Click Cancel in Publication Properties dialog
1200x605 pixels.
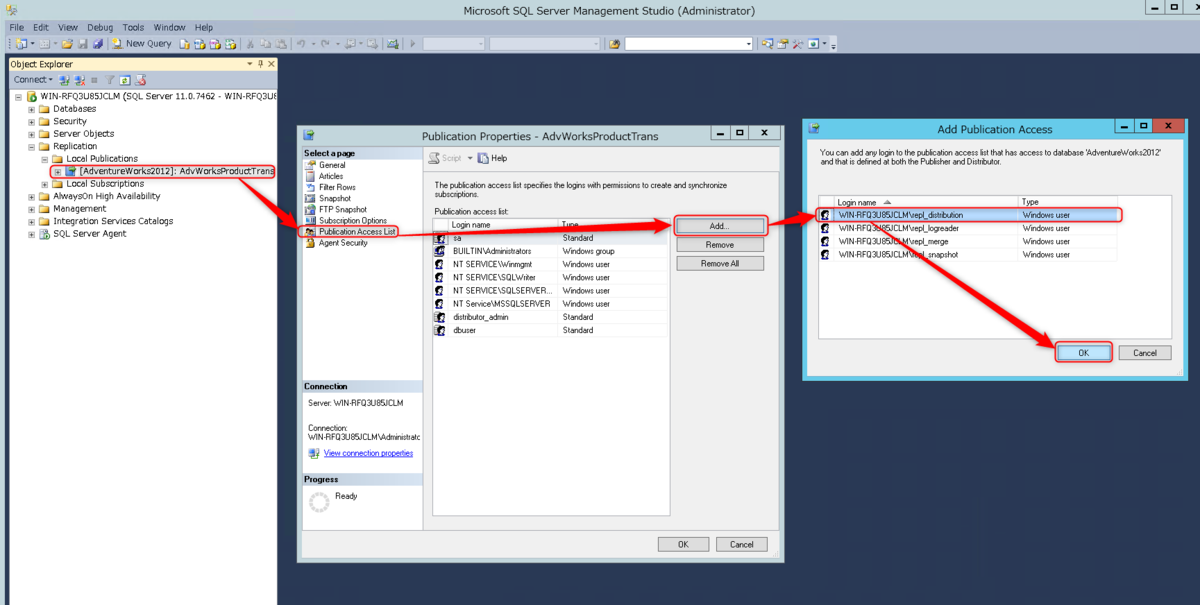(742, 545)
